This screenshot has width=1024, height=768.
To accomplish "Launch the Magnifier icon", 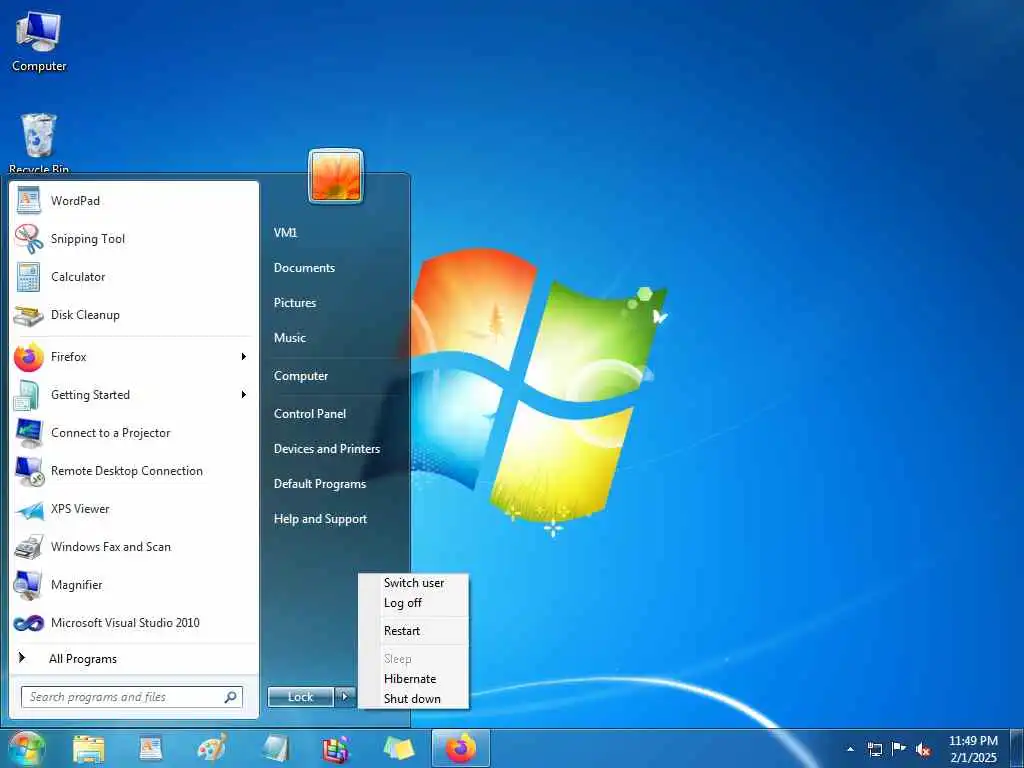I will [28, 585].
